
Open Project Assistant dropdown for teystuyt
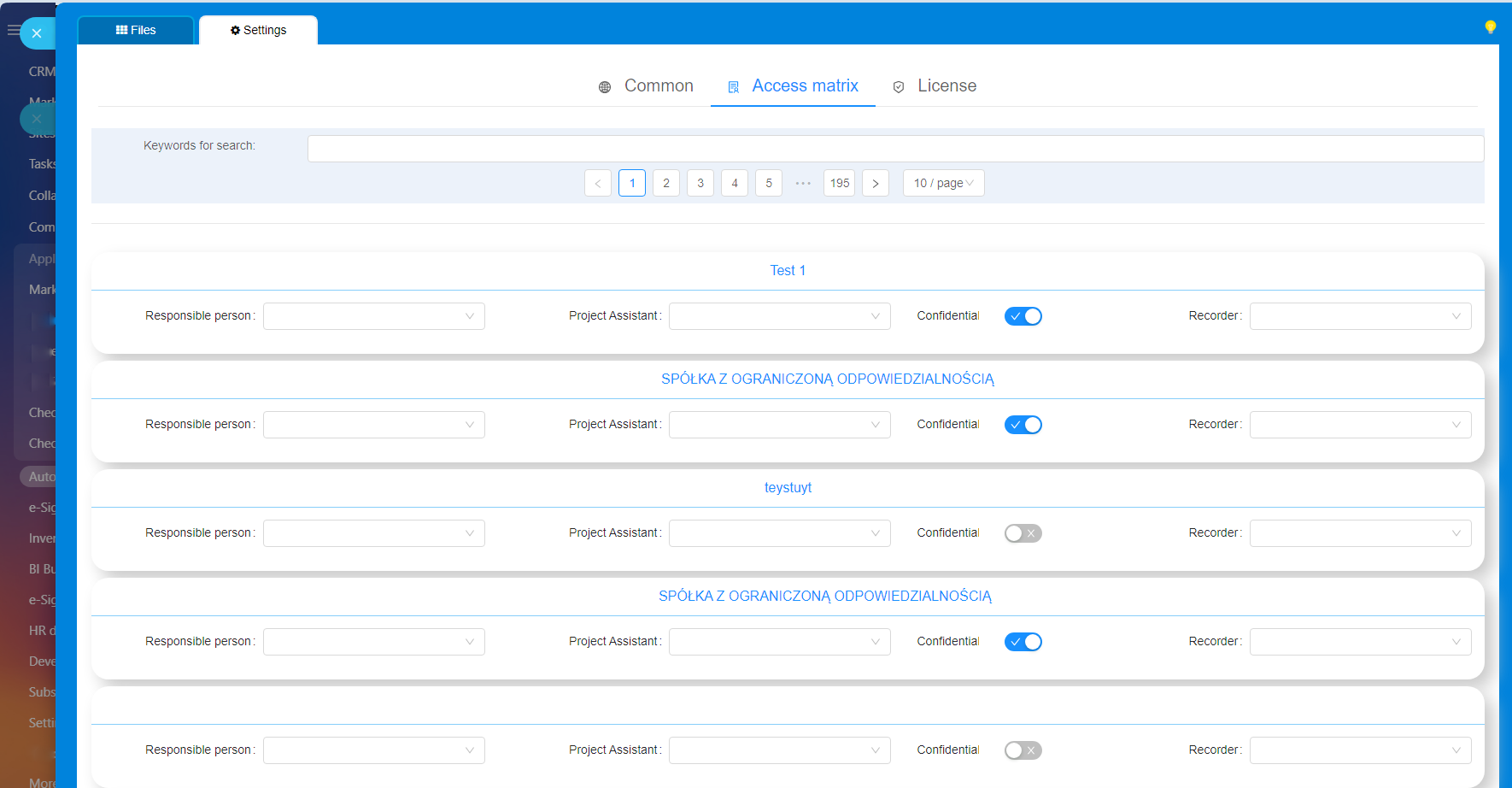(780, 533)
